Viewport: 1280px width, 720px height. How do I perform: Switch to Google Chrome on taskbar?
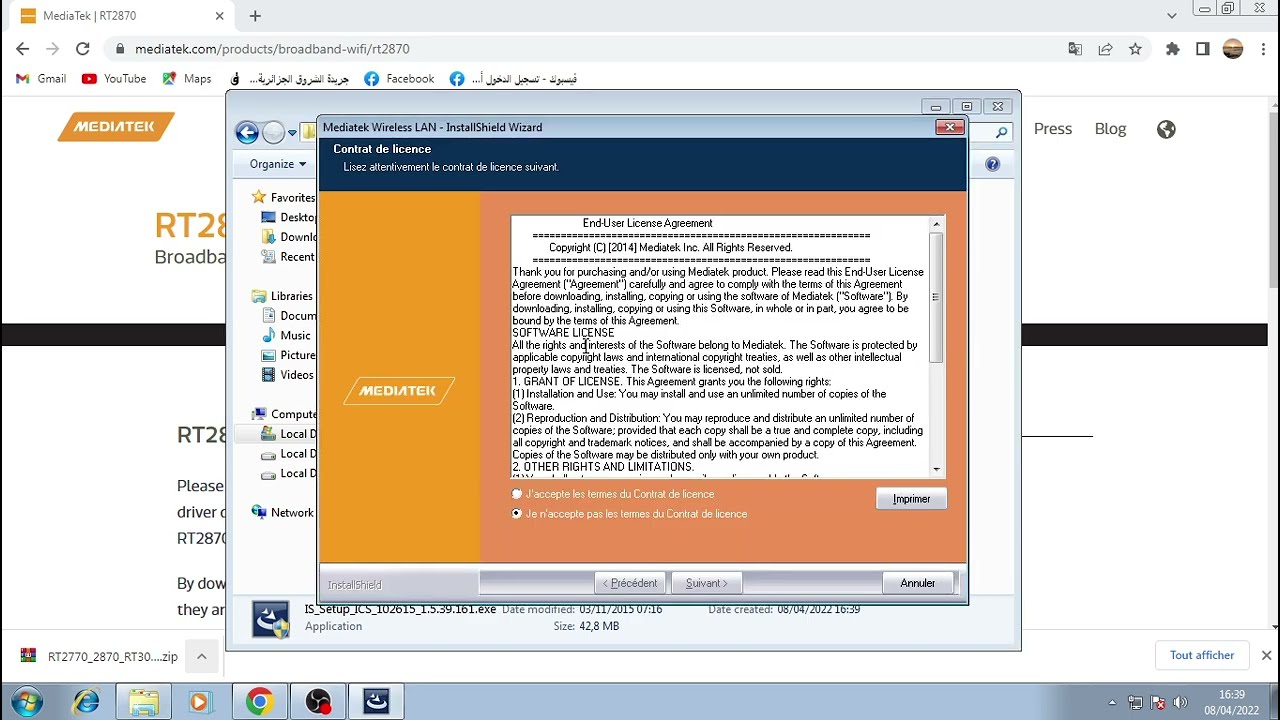click(x=259, y=702)
